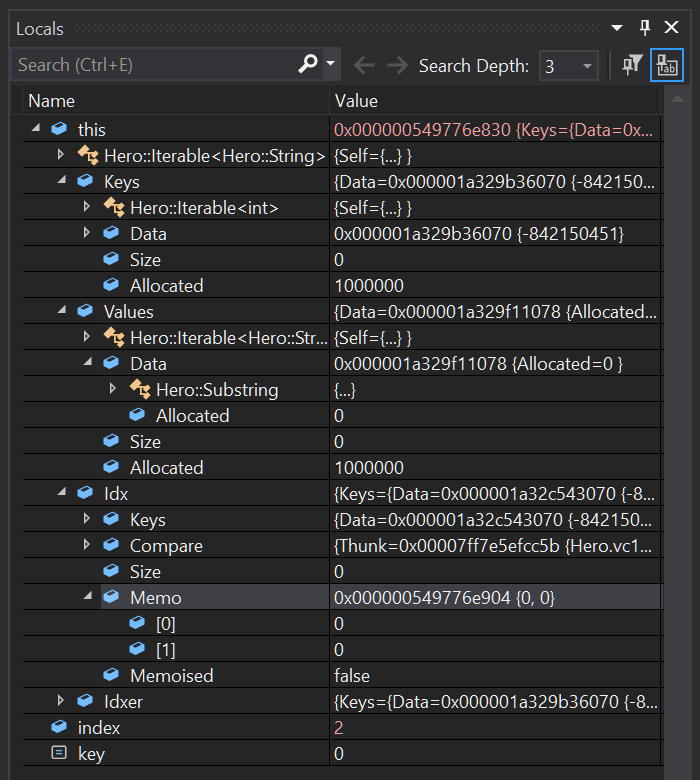Select the Memoised value 'false'
The width and height of the screenshot is (700, 780).
click(352, 676)
